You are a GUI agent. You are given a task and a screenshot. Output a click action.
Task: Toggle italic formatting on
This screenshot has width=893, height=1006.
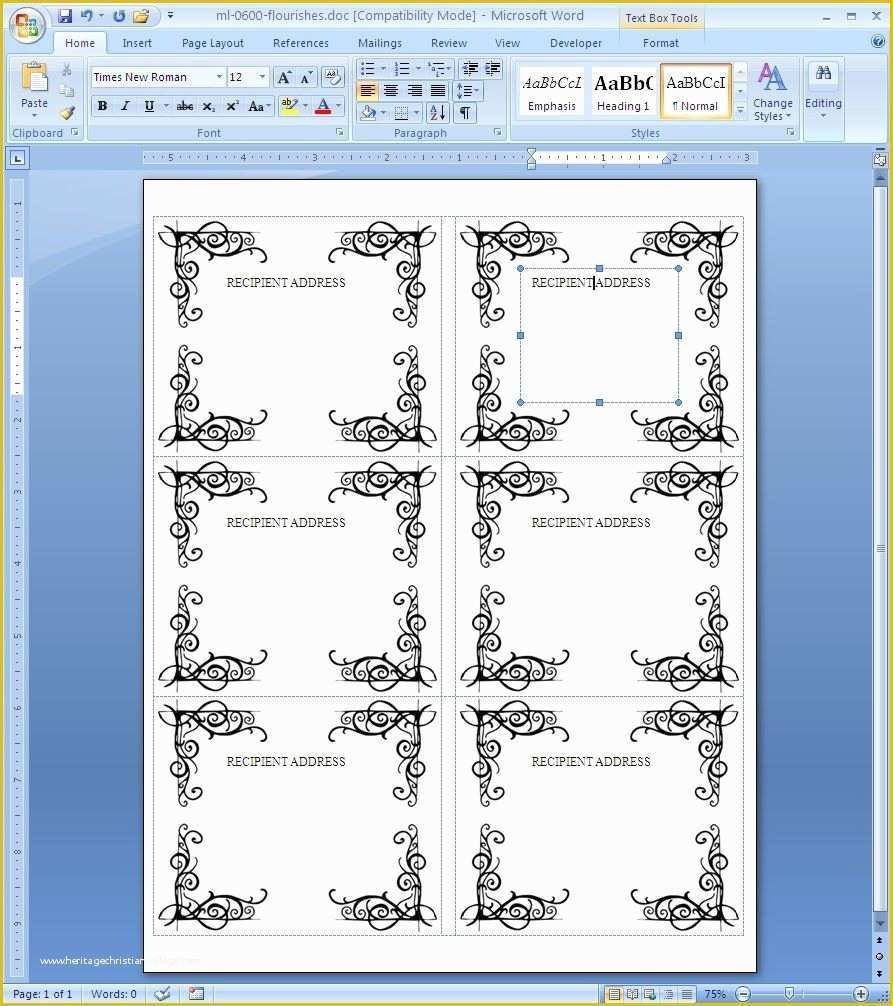pos(124,105)
